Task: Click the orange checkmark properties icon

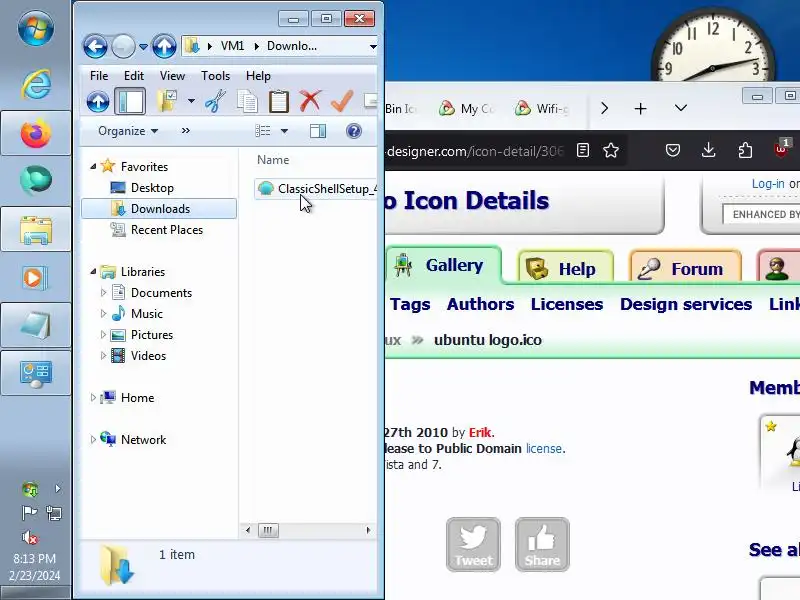Action: [342, 102]
